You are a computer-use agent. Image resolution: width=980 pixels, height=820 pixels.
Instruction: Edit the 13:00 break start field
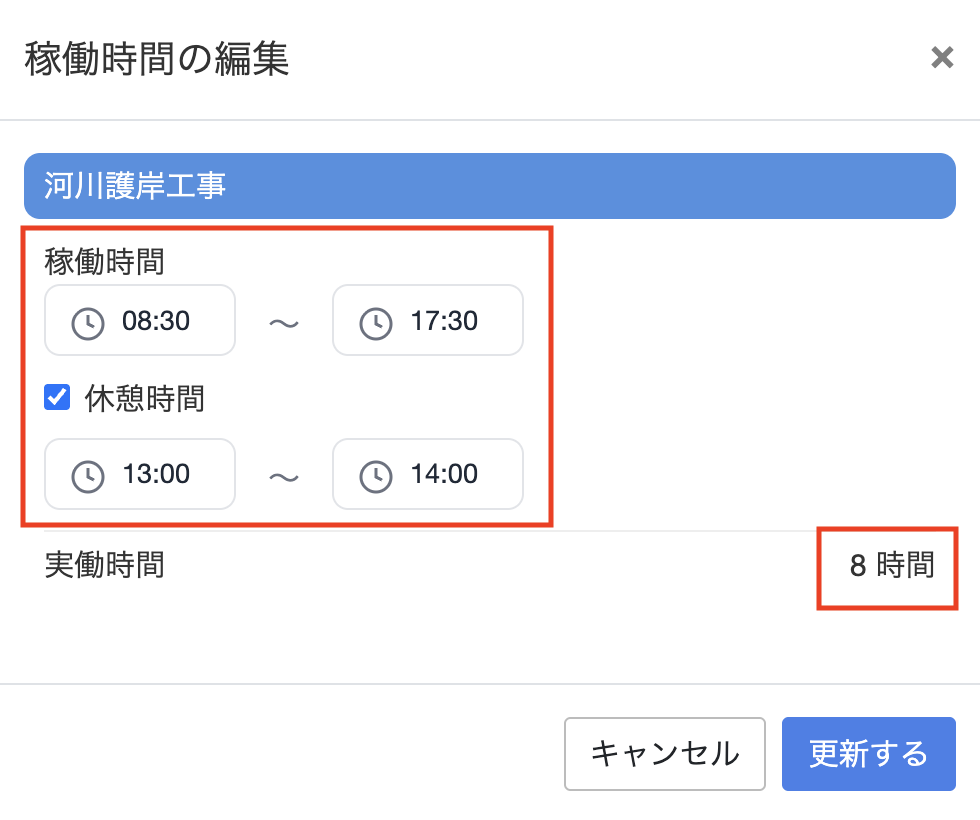pyautogui.click(x=140, y=474)
